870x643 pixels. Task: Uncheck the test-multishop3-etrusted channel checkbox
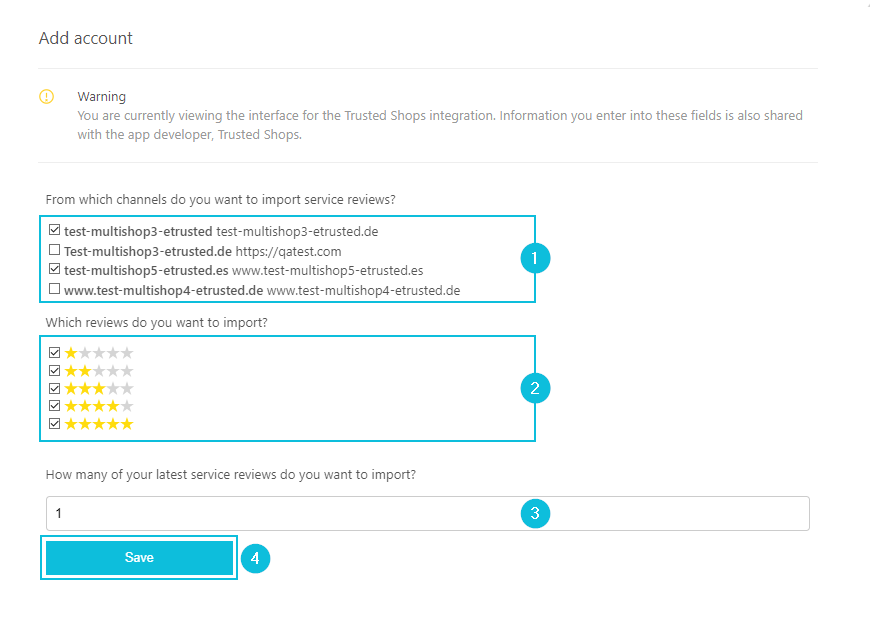pyautogui.click(x=54, y=230)
